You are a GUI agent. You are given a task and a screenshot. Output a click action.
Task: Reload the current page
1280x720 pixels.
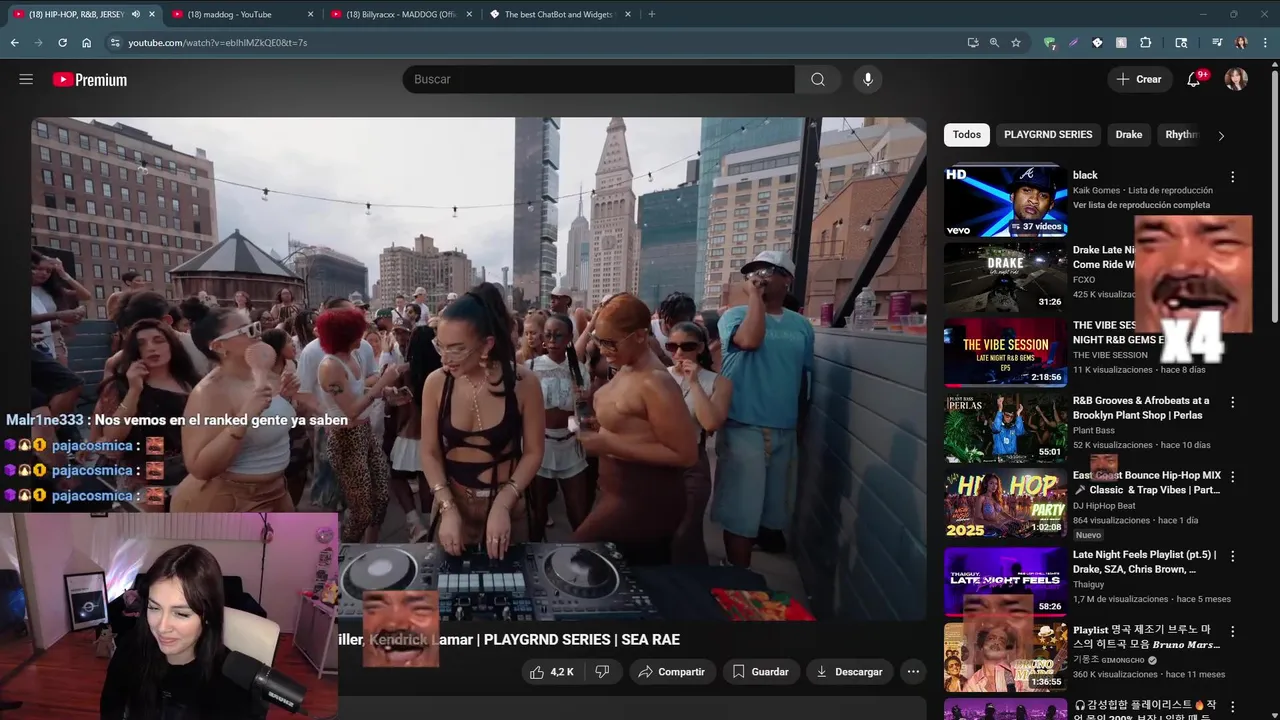(62, 43)
